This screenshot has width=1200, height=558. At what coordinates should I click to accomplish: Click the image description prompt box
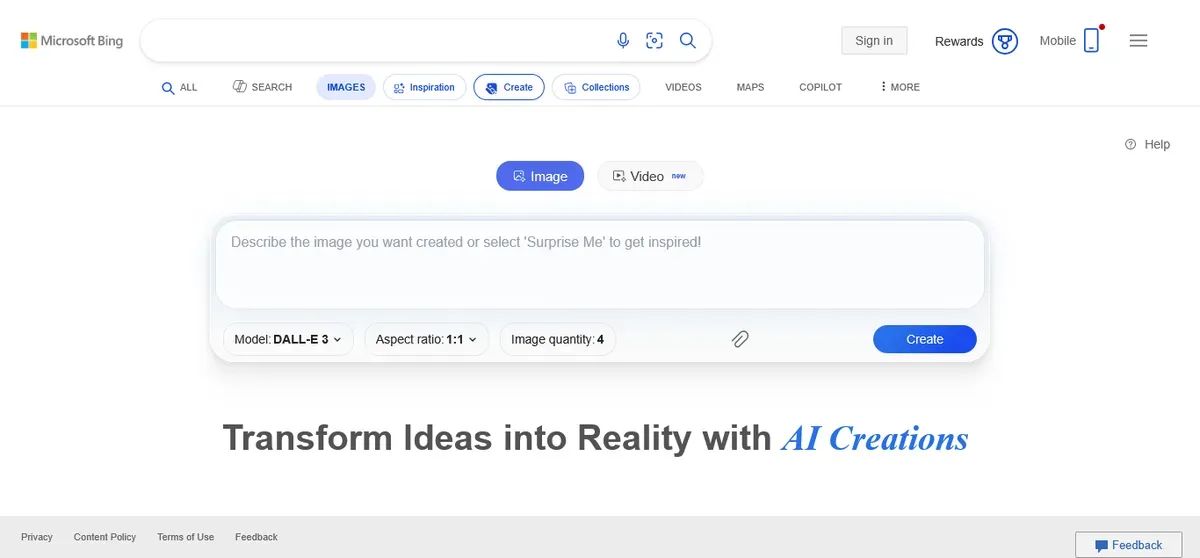(600, 265)
